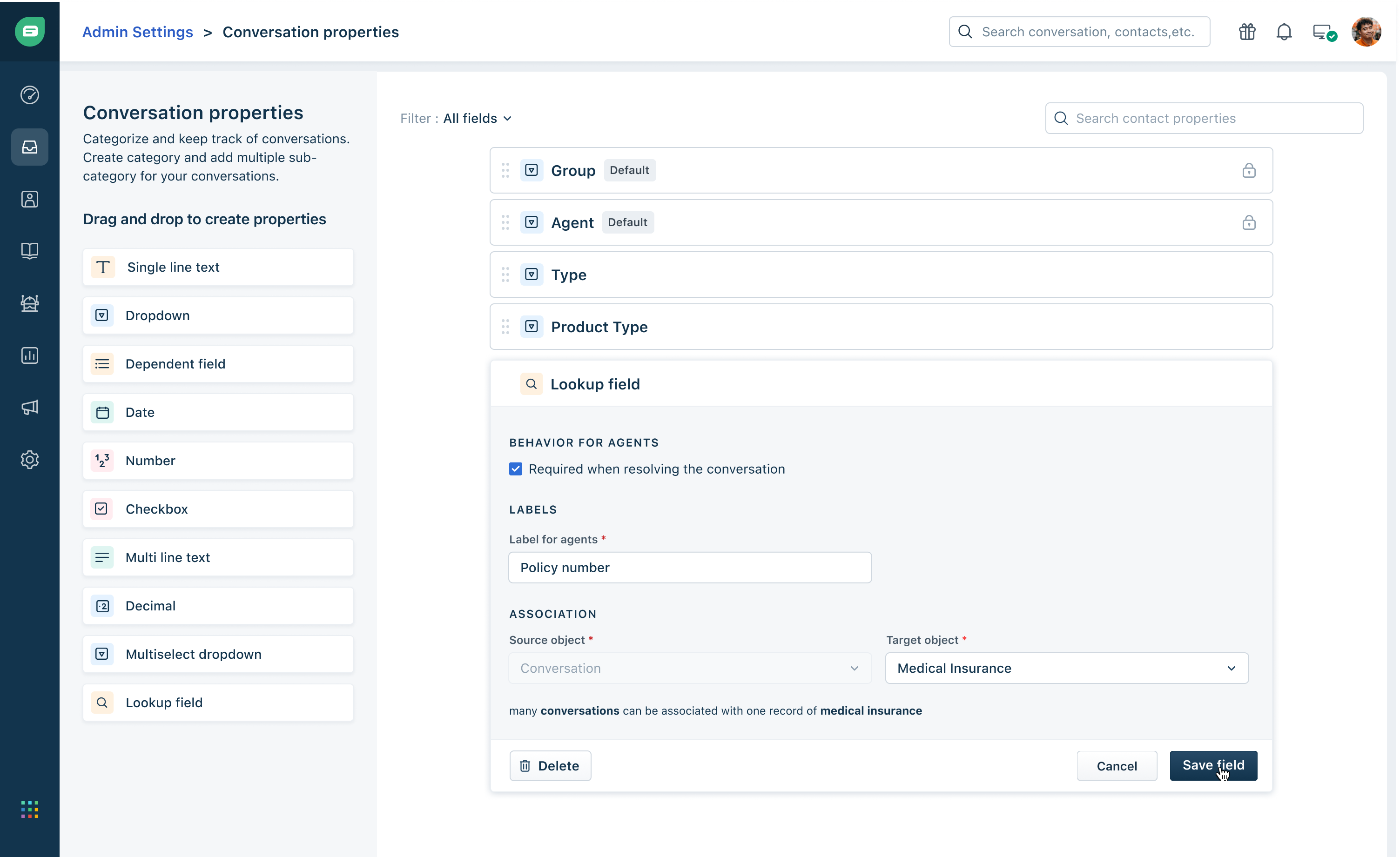Screen dimensions: 1400x857
Task: Click the gift icon in the top bar
Action: pyautogui.click(x=1246, y=32)
